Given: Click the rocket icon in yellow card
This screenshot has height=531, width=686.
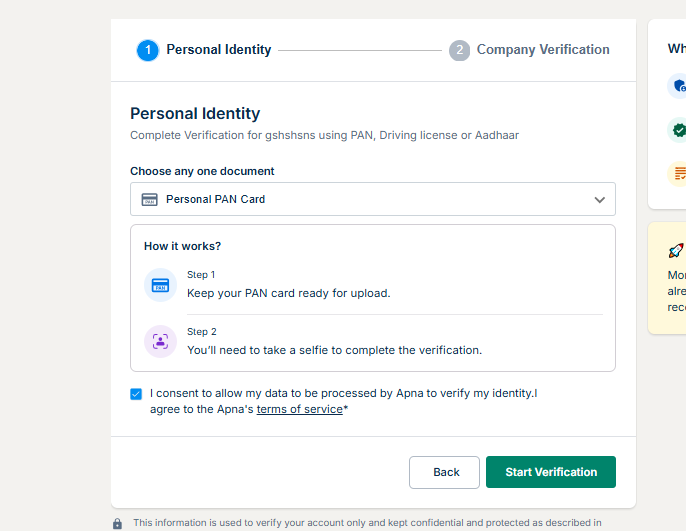Looking at the screenshot, I should [x=676, y=250].
